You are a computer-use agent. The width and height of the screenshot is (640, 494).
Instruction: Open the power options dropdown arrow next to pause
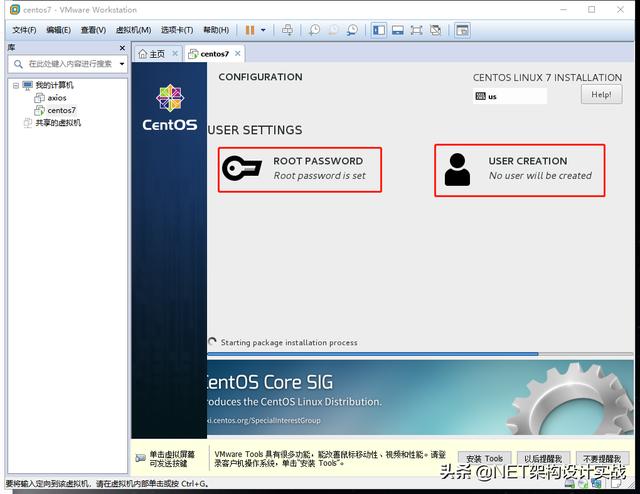(x=263, y=30)
